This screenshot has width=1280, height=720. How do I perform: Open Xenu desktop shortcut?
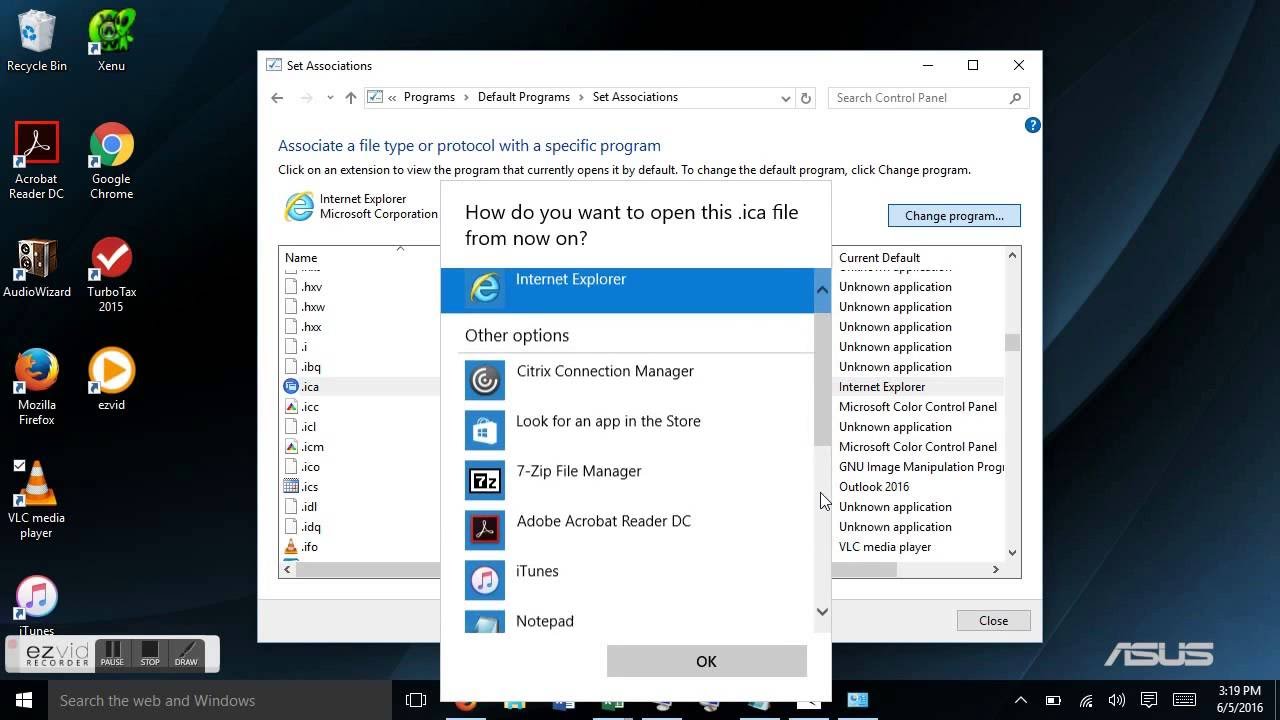tap(111, 41)
